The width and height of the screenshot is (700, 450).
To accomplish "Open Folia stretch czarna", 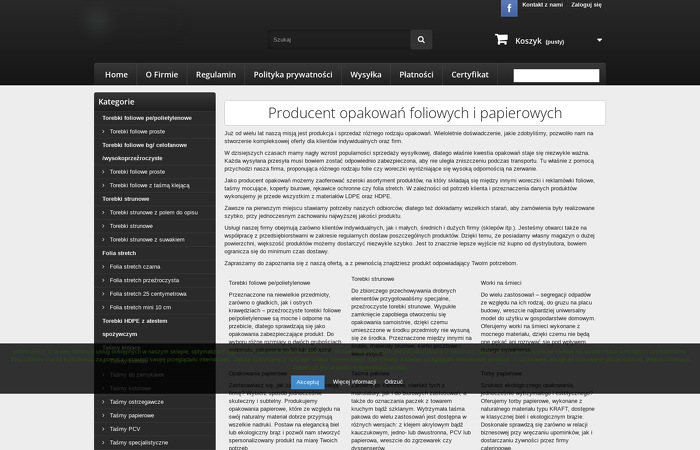I will coord(135,267).
